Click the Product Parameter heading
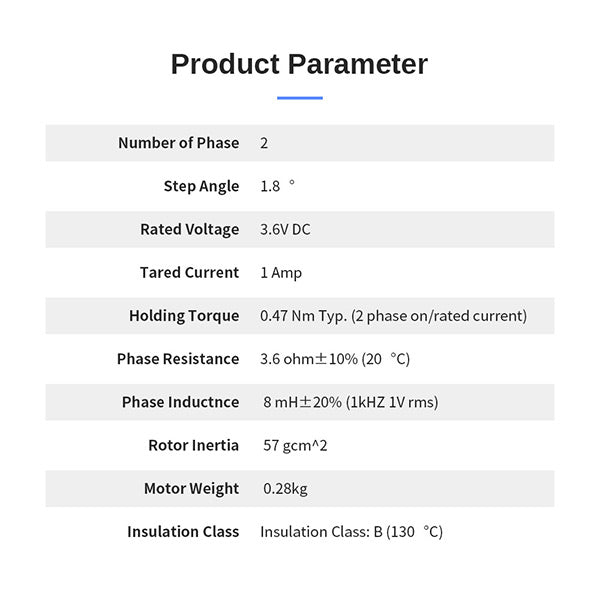This screenshot has width=600, height=600. [299, 64]
